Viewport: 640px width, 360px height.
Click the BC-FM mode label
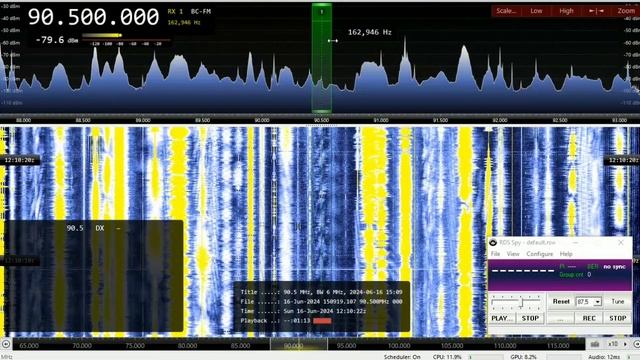click(201, 11)
